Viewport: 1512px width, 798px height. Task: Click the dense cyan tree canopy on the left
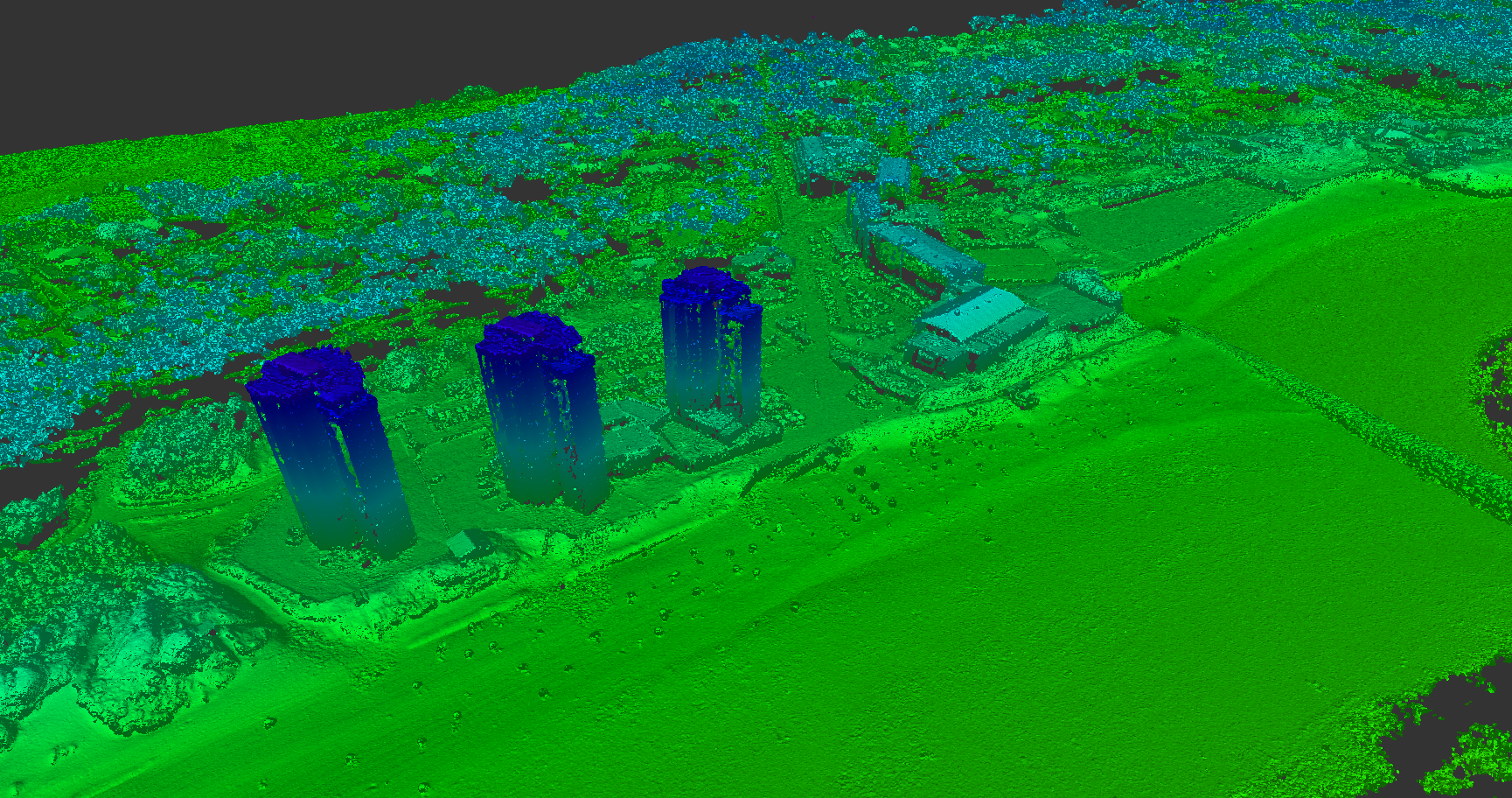(52, 385)
